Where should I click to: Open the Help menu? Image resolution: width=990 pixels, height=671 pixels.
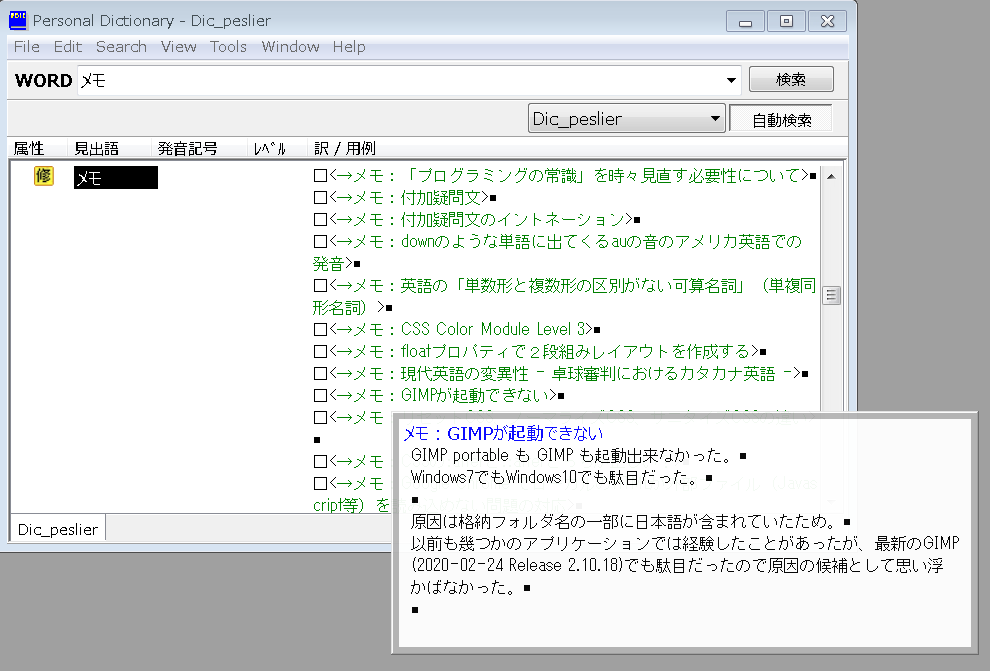tap(348, 46)
